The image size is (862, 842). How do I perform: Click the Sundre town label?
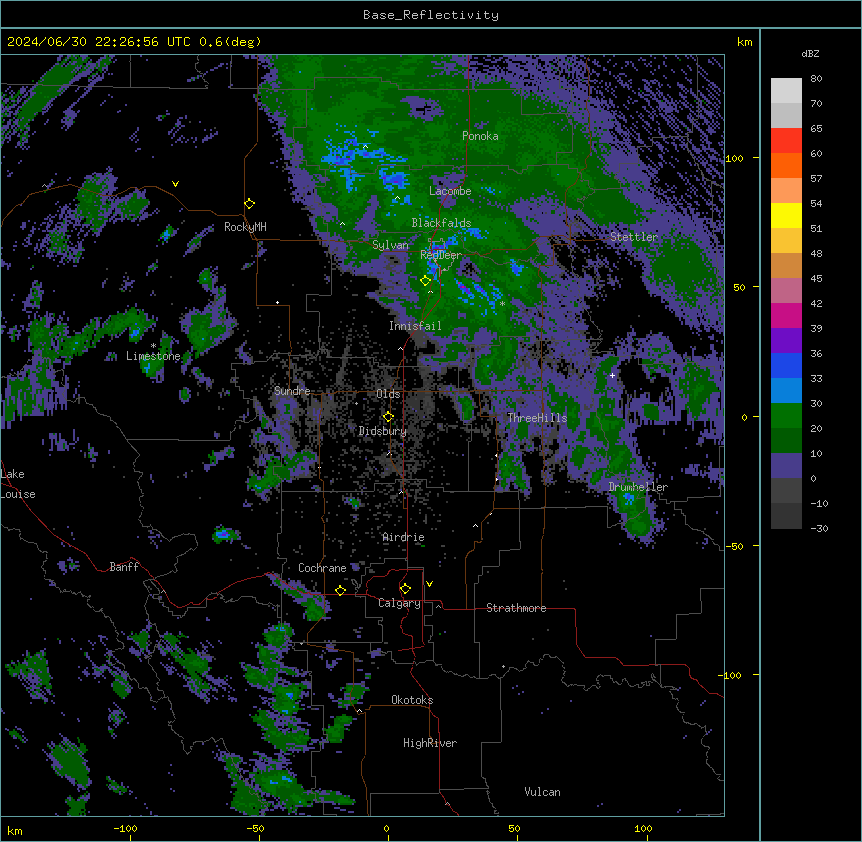tap(292, 391)
